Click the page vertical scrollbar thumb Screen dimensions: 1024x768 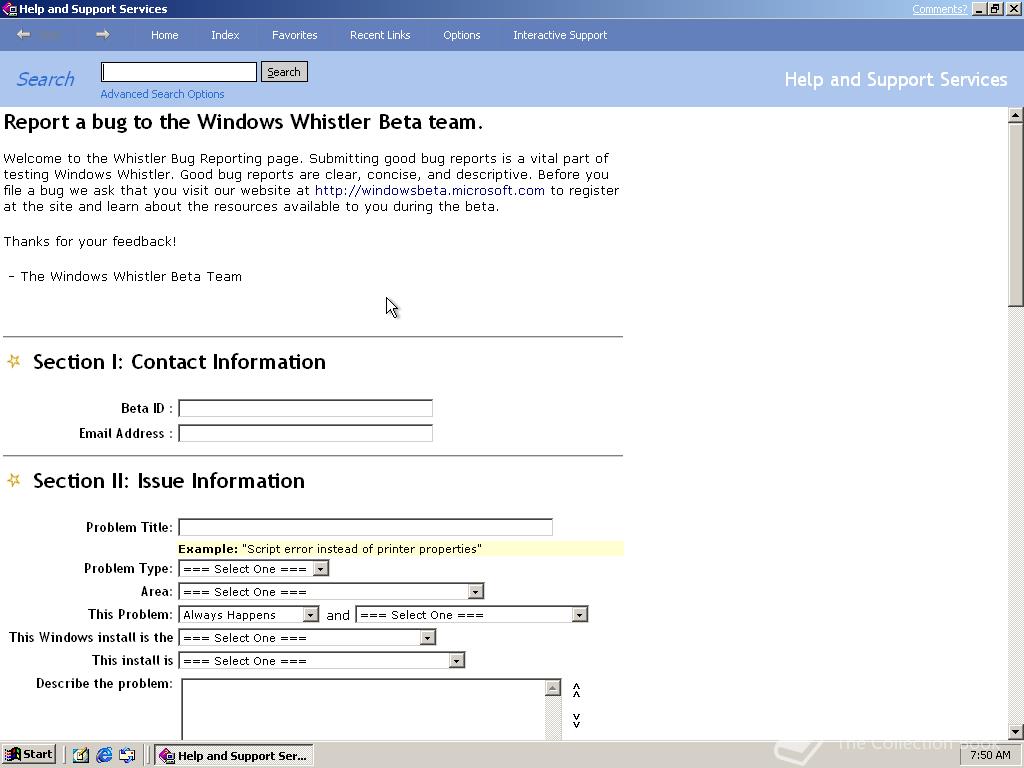click(x=1016, y=214)
